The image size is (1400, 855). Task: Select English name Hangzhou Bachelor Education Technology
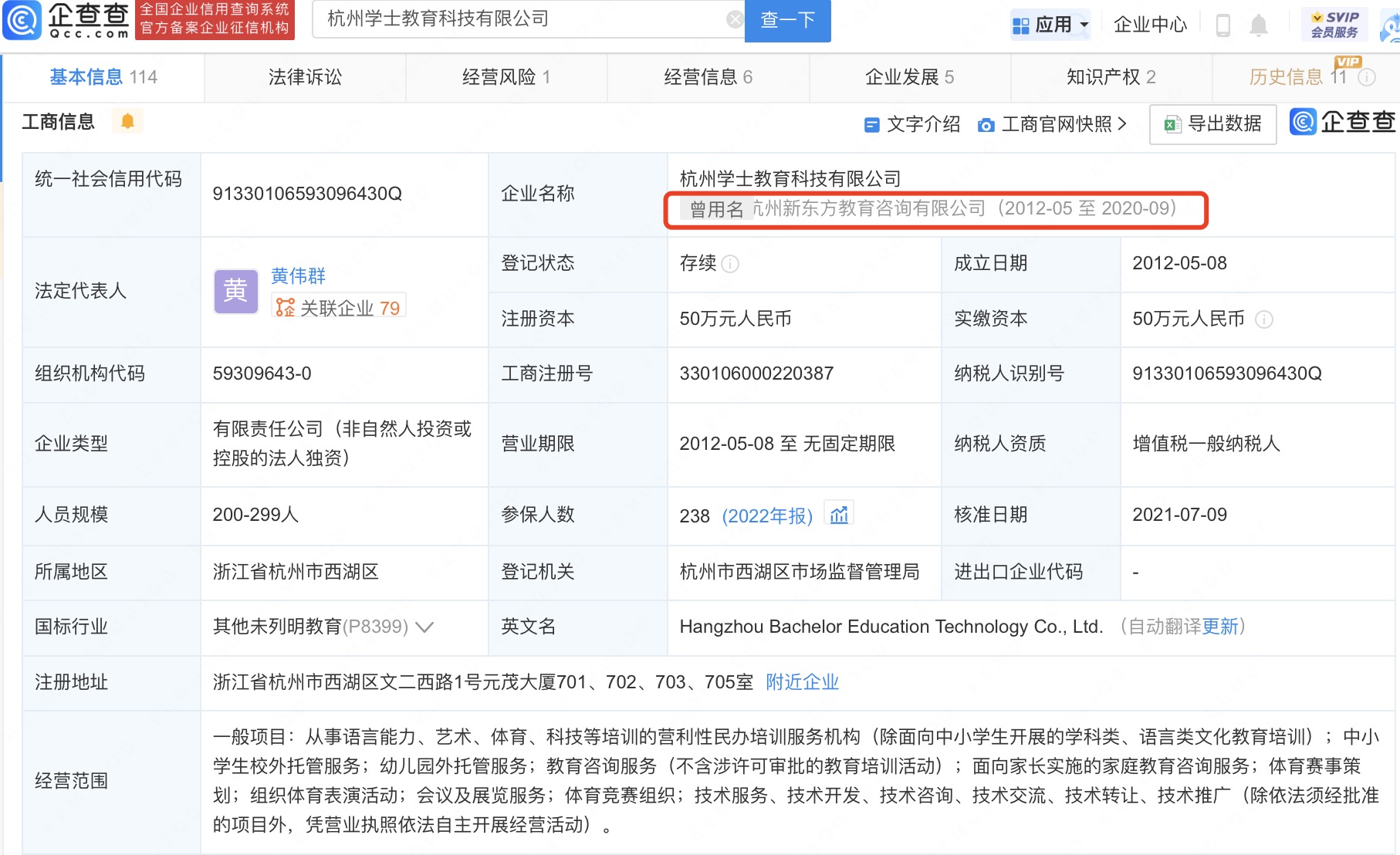tap(891, 627)
